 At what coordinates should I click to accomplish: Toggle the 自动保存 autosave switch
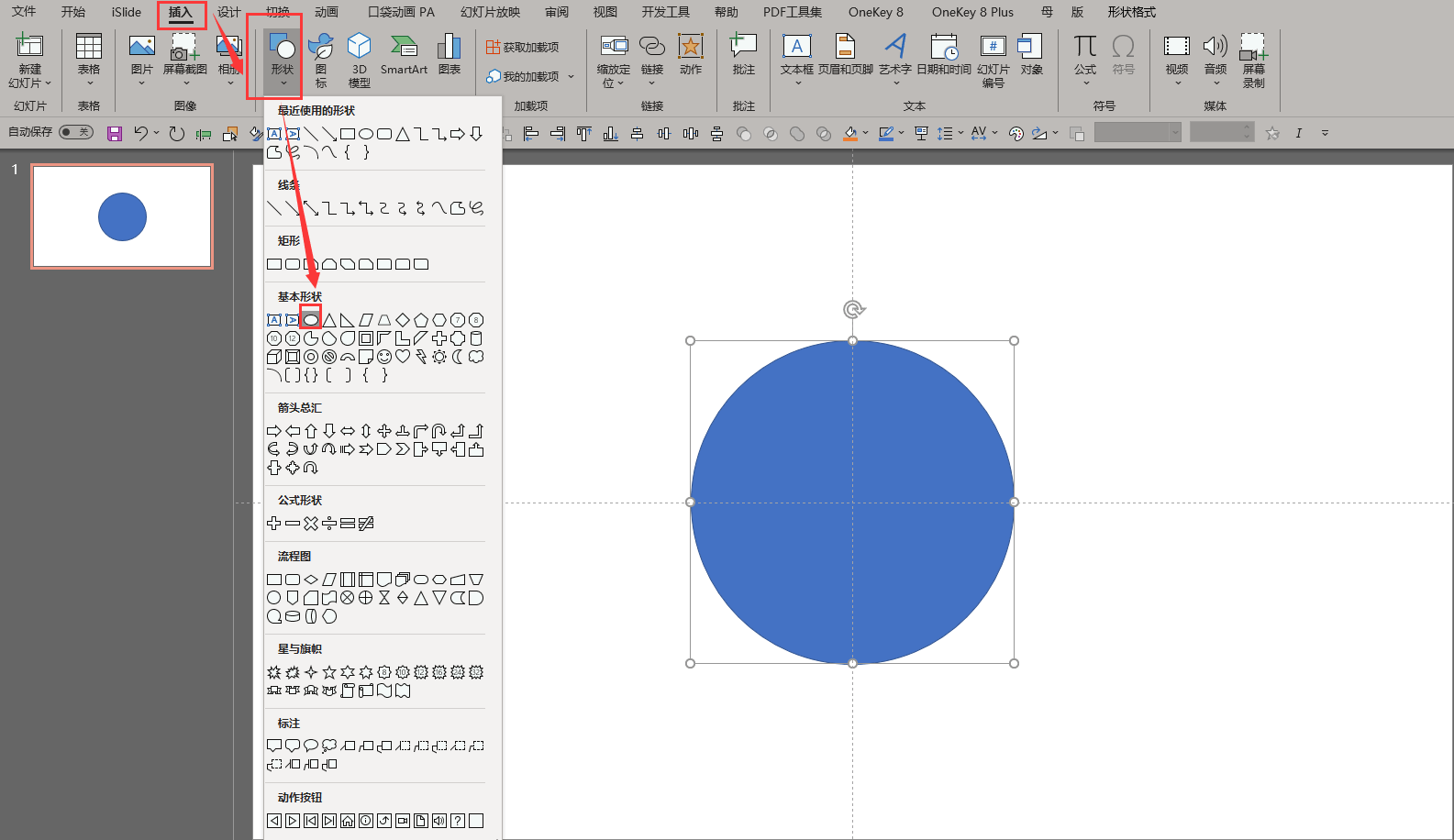pos(76,132)
